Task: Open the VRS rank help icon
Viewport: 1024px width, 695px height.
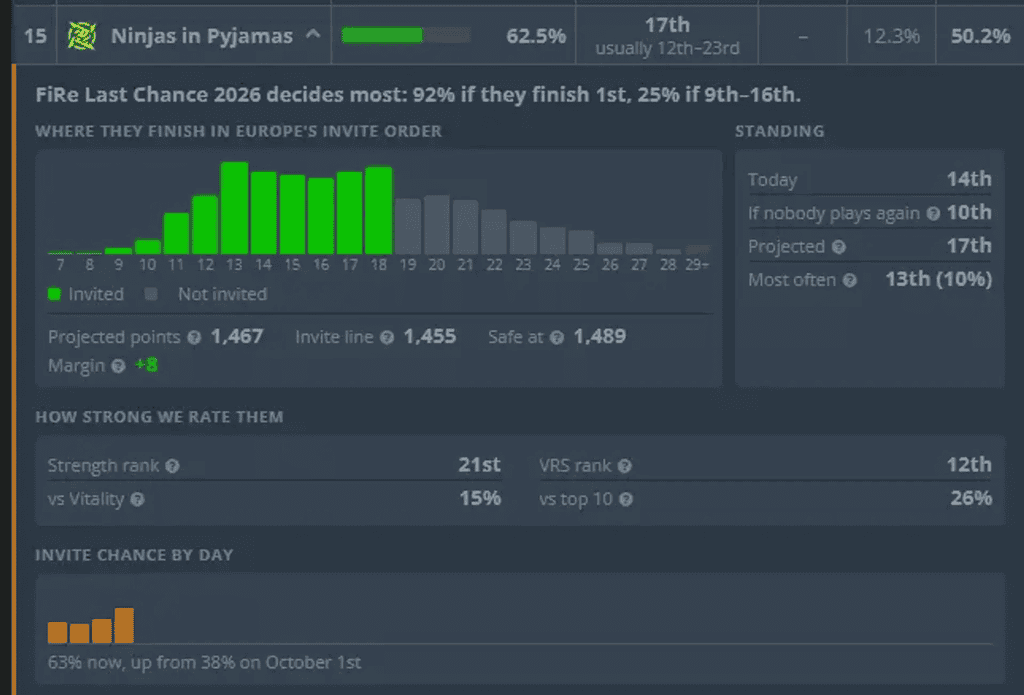Action: tap(625, 466)
